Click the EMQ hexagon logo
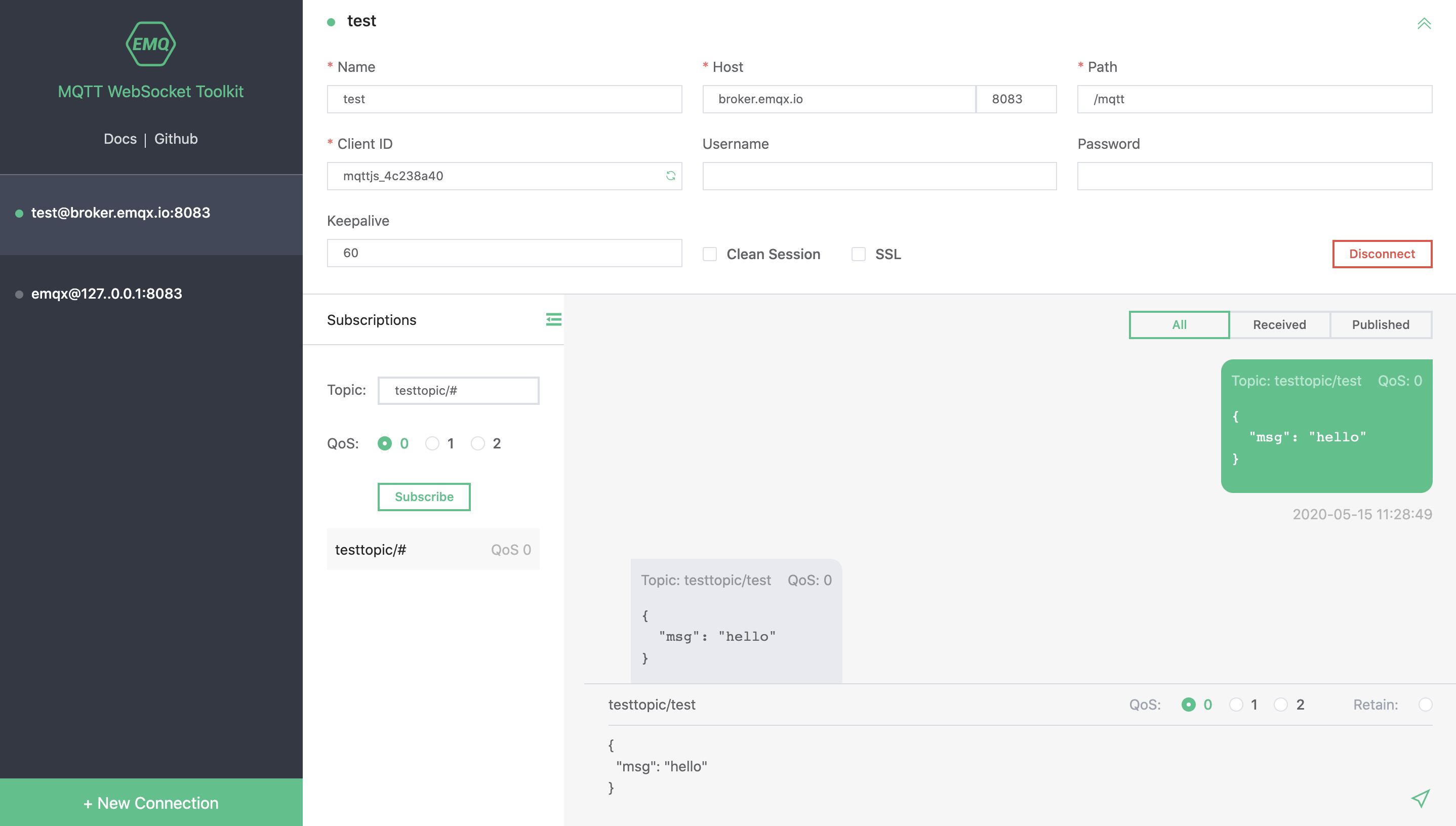 click(150, 44)
